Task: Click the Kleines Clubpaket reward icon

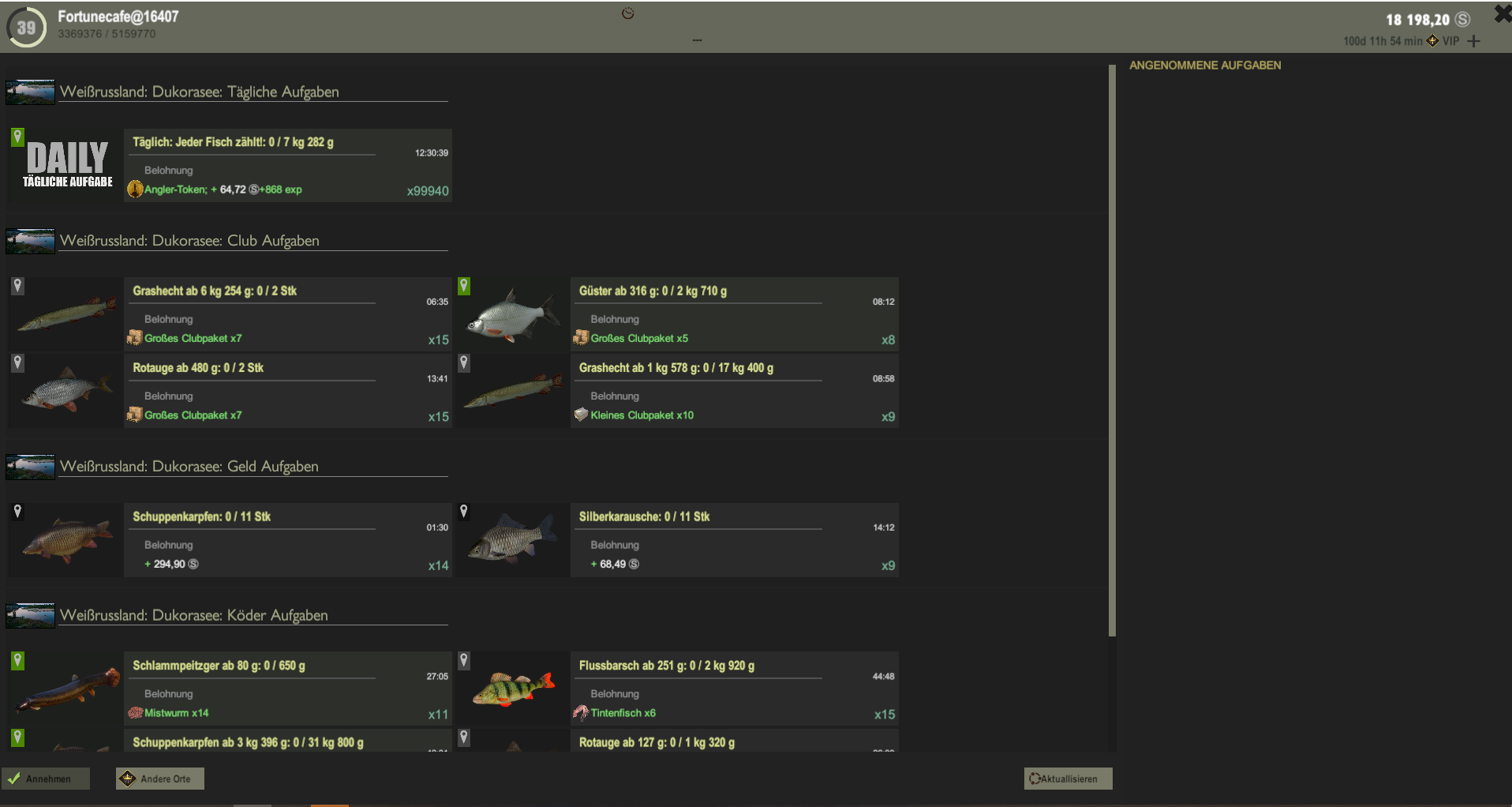Action: point(581,415)
